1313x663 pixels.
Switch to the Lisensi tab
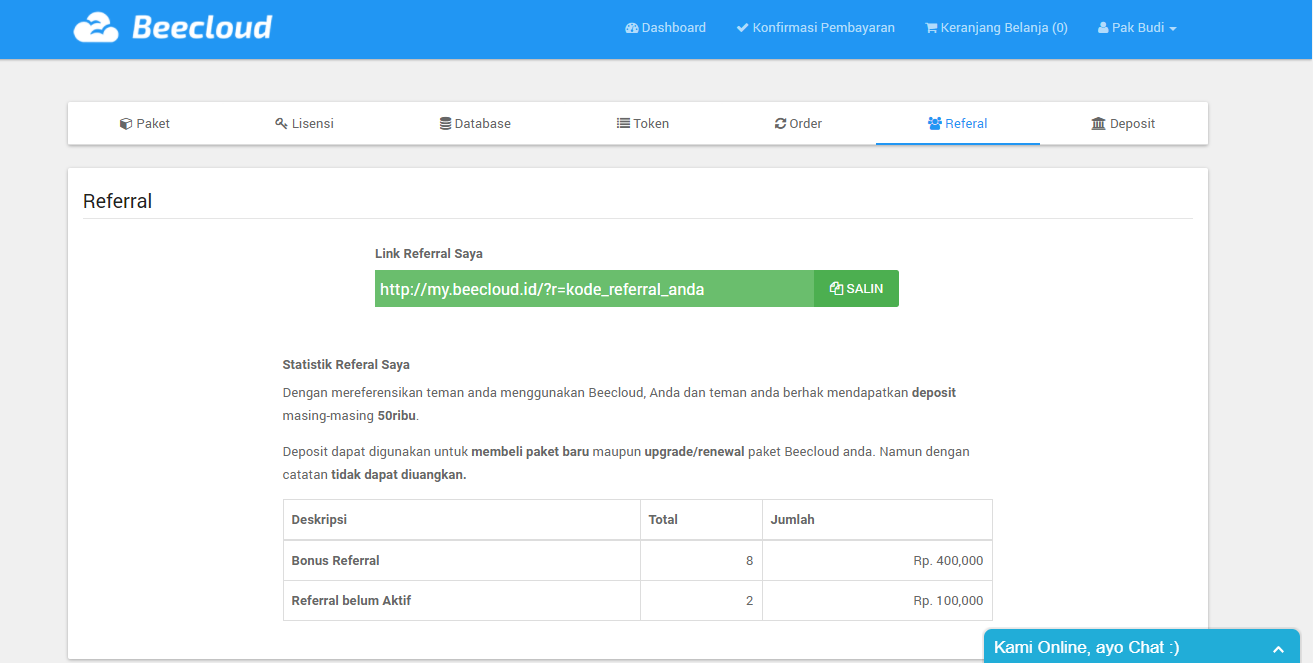pyautogui.click(x=304, y=124)
